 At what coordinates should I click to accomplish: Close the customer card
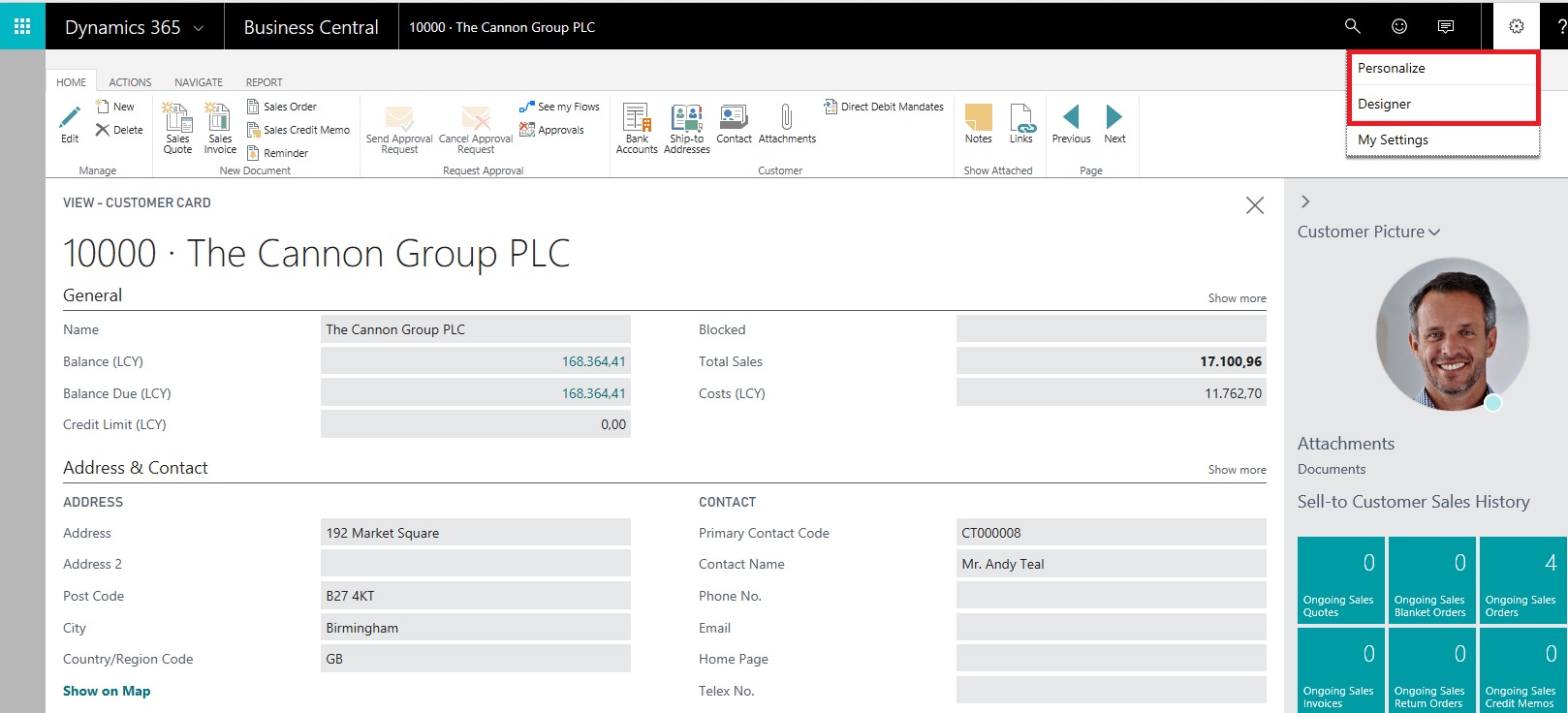(1255, 205)
